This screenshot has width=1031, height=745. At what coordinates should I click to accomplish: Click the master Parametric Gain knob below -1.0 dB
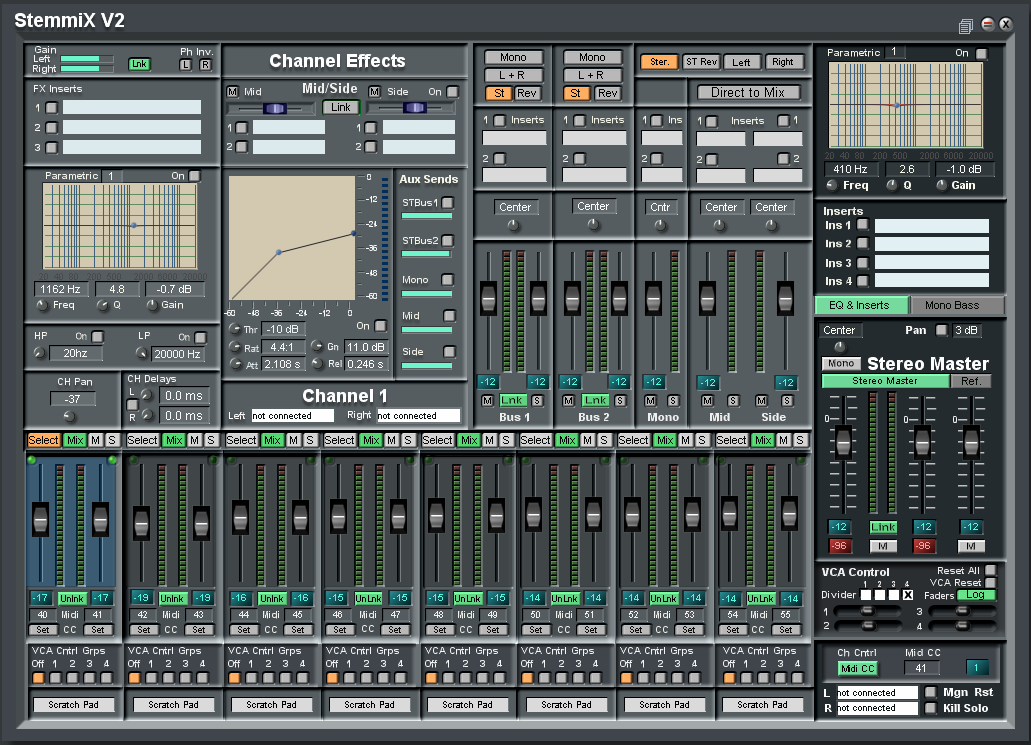[x=942, y=185]
